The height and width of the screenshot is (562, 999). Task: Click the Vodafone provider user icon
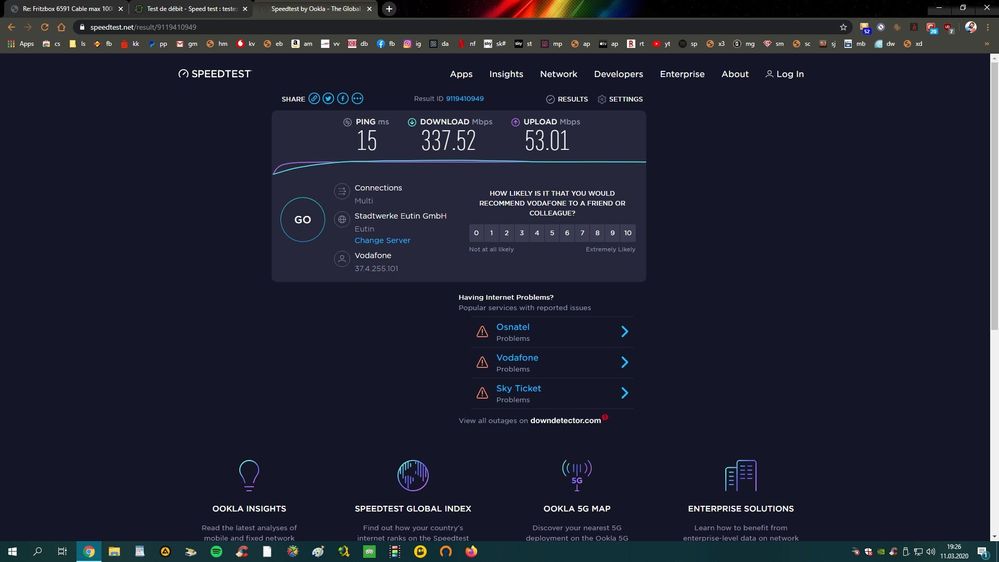click(x=341, y=259)
